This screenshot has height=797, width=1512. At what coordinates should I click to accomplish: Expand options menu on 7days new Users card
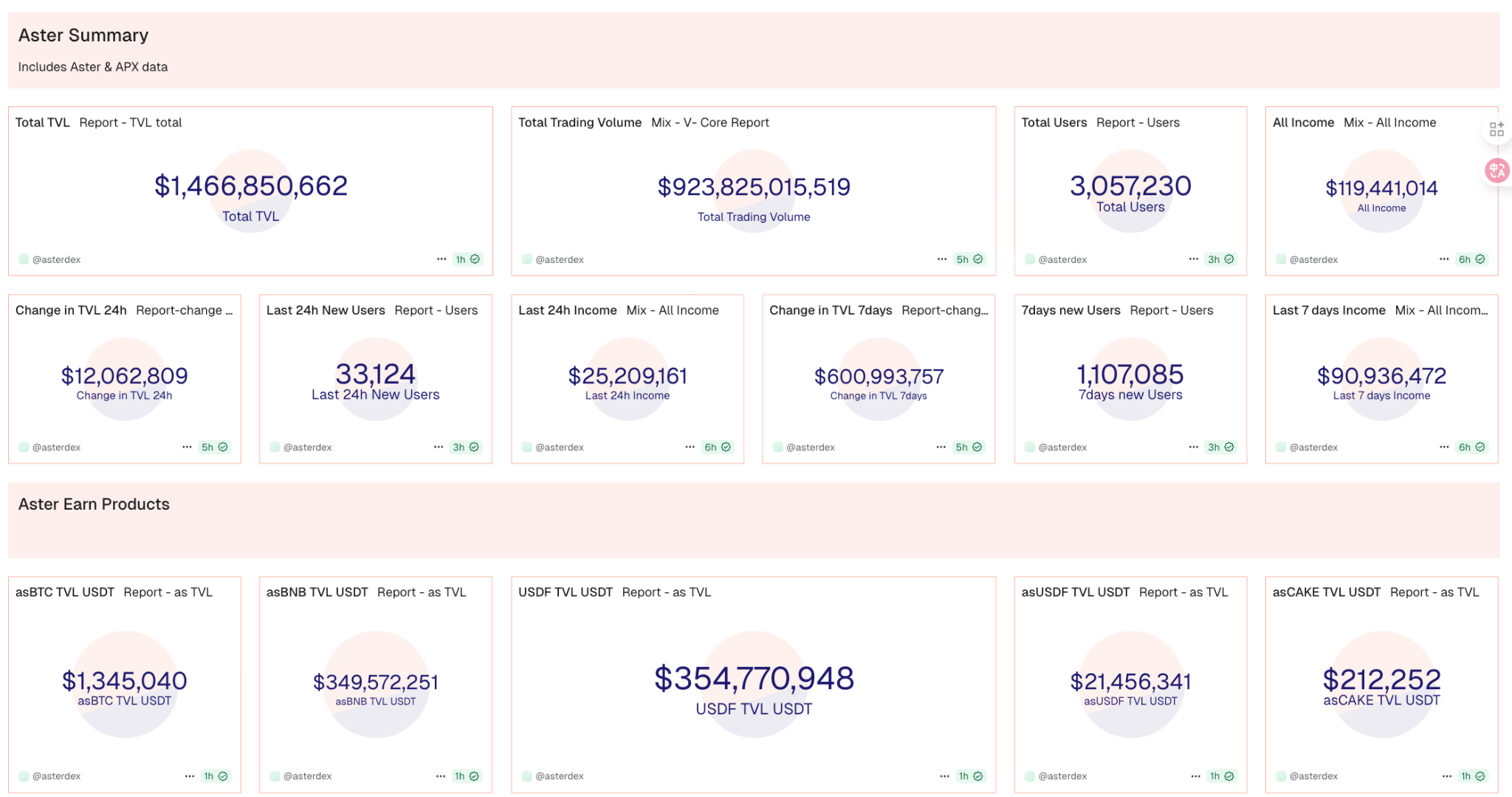(x=1194, y=447)
